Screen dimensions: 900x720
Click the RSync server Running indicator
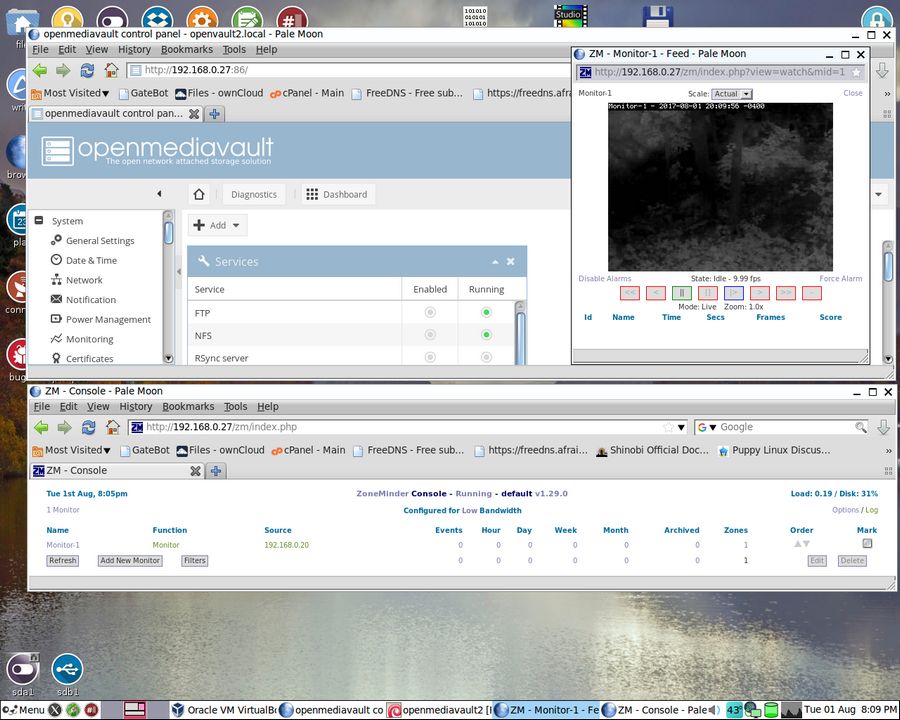pos(486,357)
